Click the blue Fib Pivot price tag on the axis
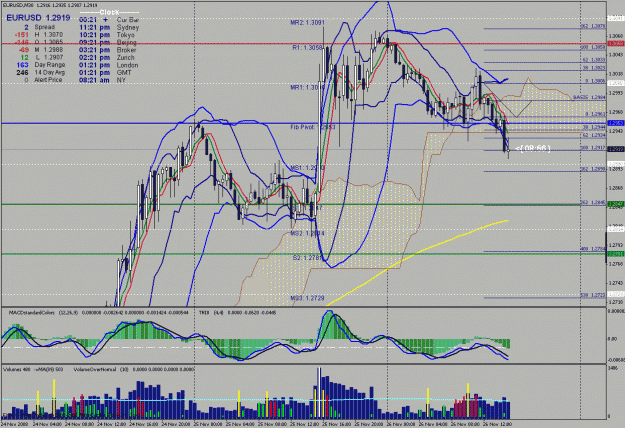The width and height of the screenshot is (625, 428). tap(616, 124)
